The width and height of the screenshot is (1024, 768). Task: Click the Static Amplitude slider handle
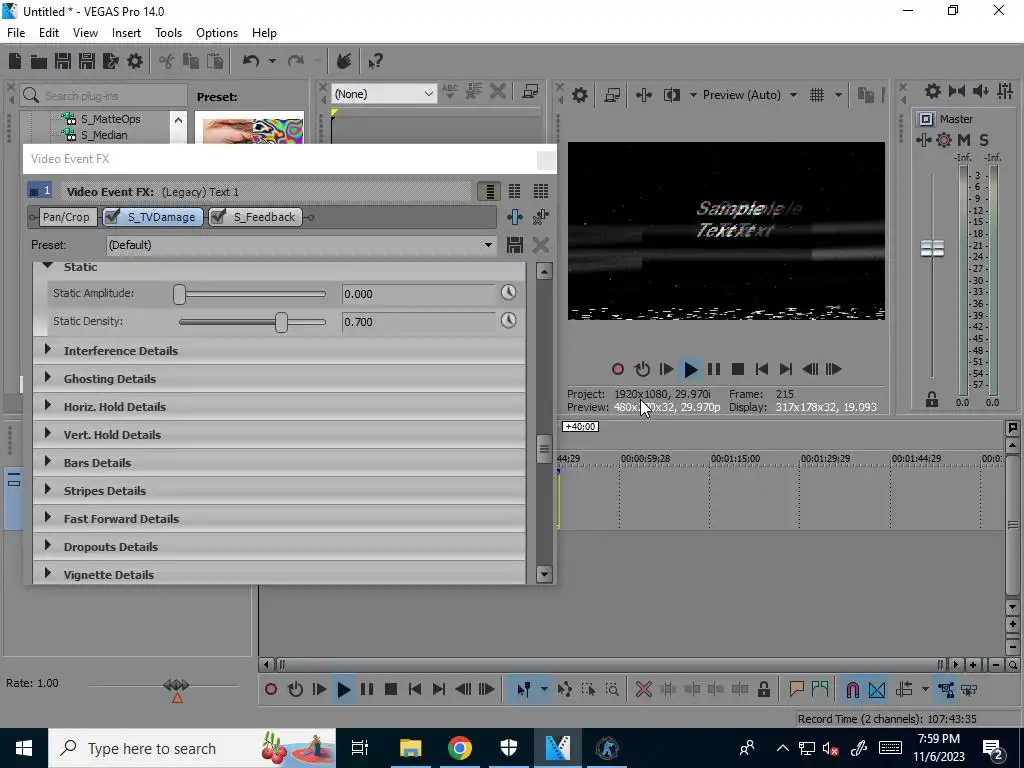[180, 294]
